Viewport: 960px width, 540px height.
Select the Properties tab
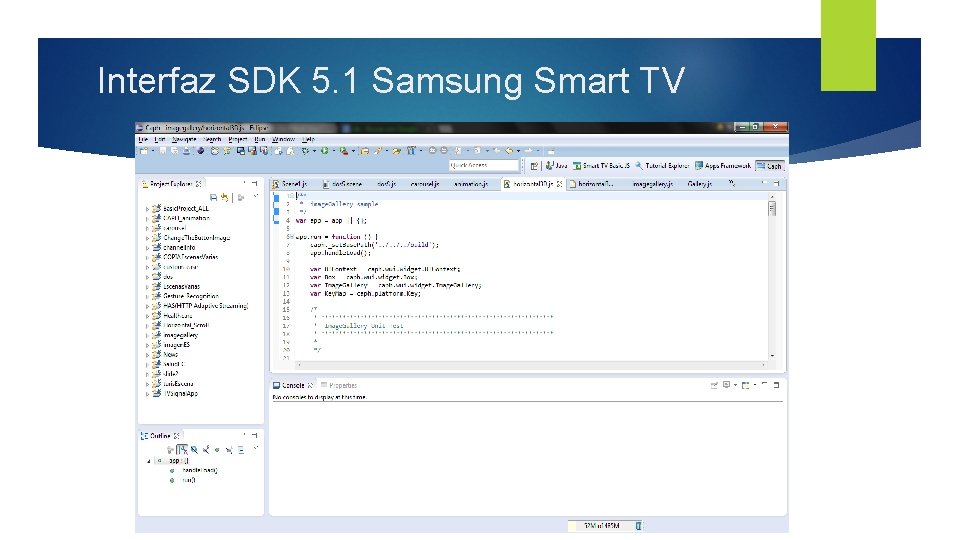pos(339,386)
